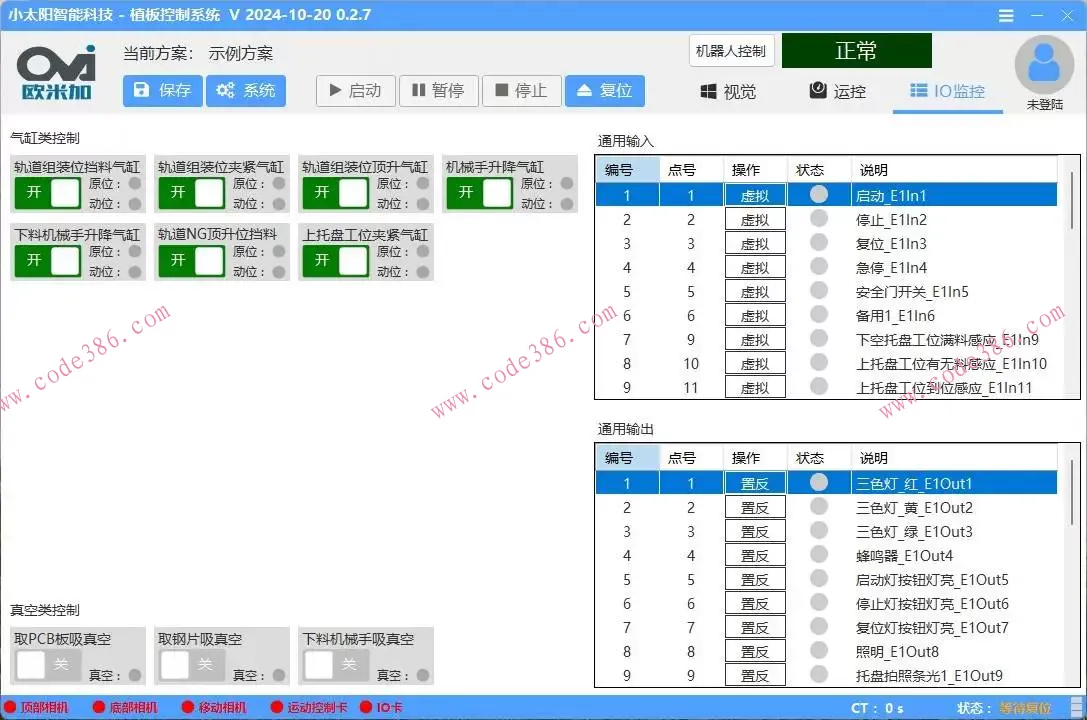Click the 保存 save button
Screen dimensions: 1087x720
(x=162, y=91)
